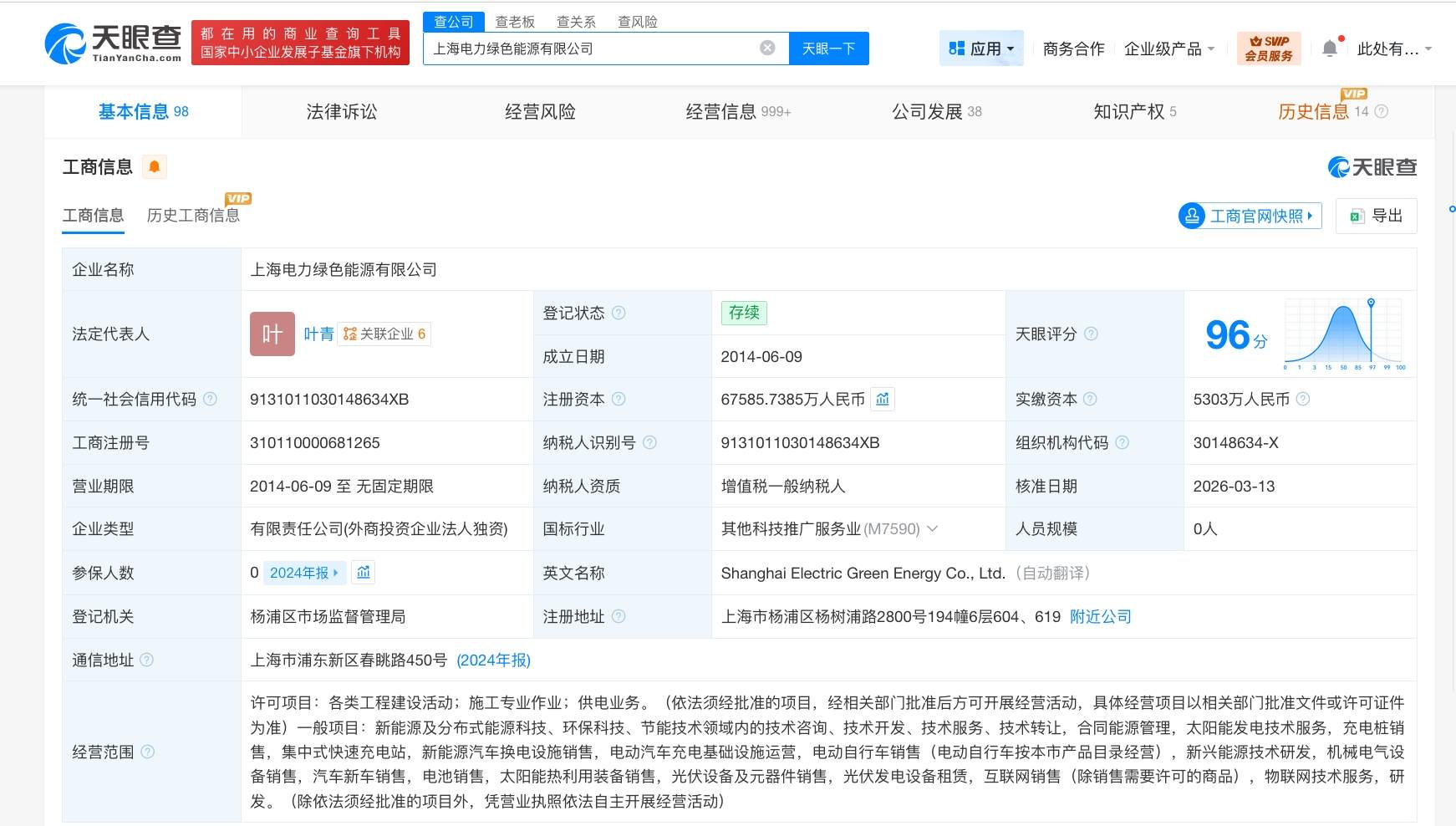The width and height of the screenshot is (1456, 826).
Task: Click the TianYanCha logo in header
Action: point(114,43)
